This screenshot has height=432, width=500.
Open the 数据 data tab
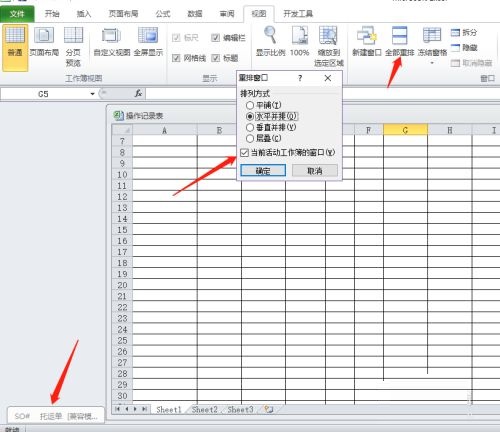195,14
